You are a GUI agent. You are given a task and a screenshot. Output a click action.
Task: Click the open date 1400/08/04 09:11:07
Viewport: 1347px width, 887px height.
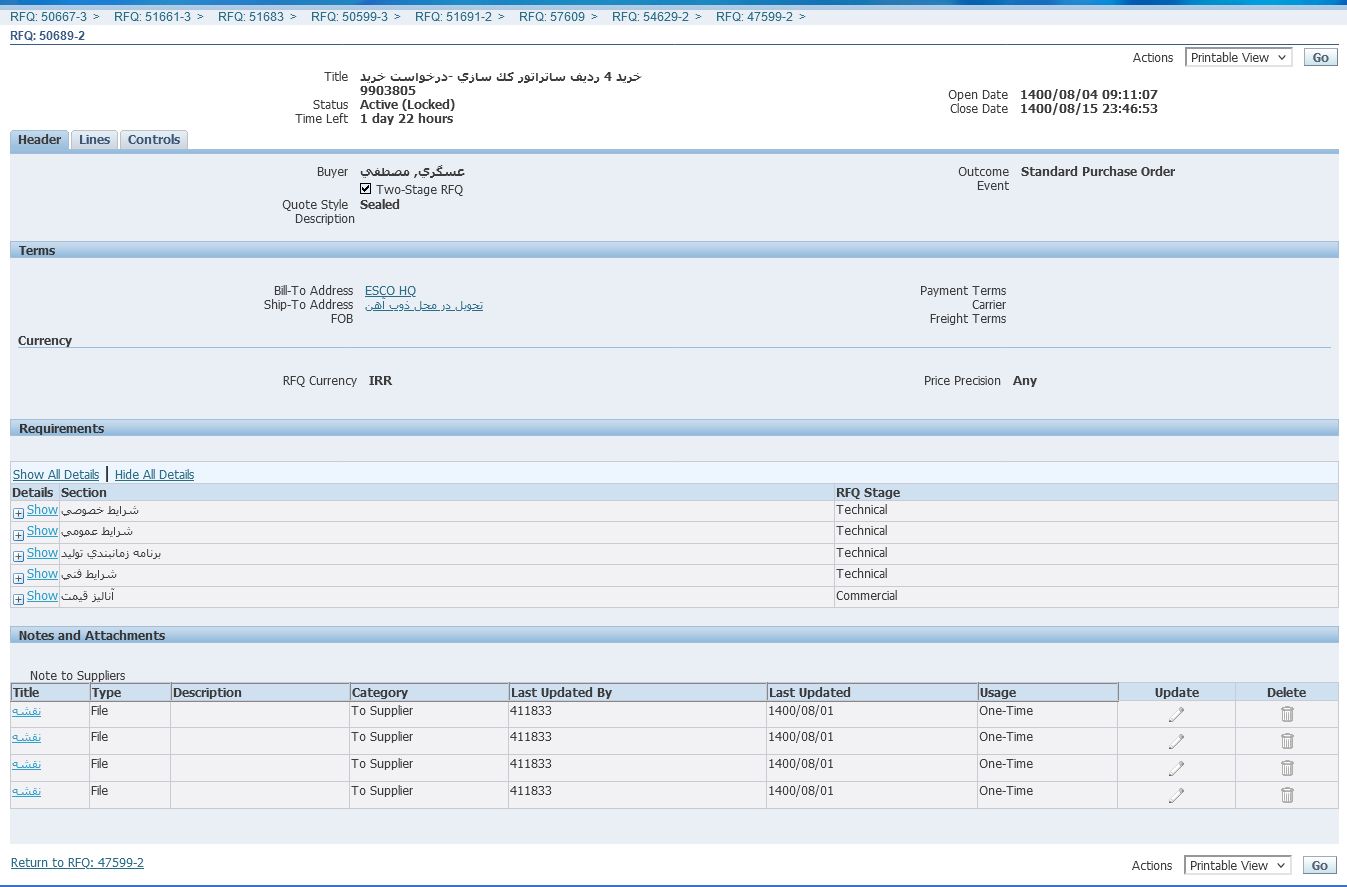click(1089, 95)
